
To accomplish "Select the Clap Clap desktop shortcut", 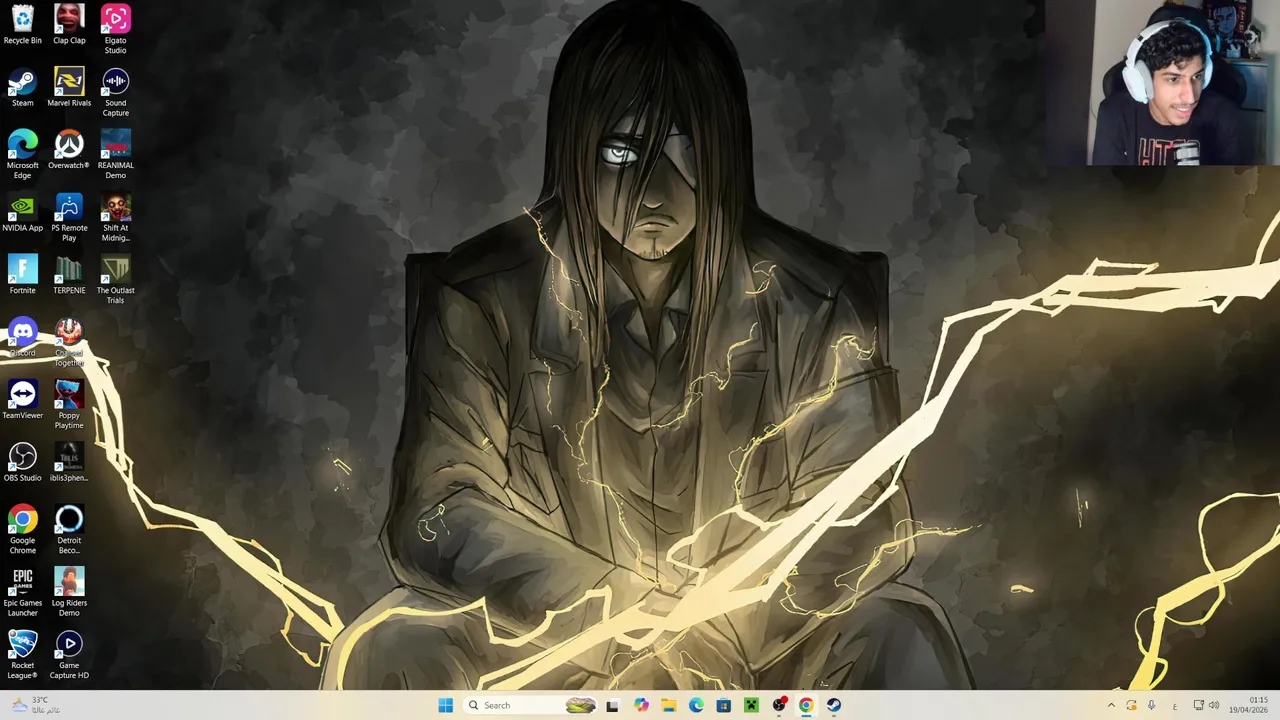I will pos(69,26).
